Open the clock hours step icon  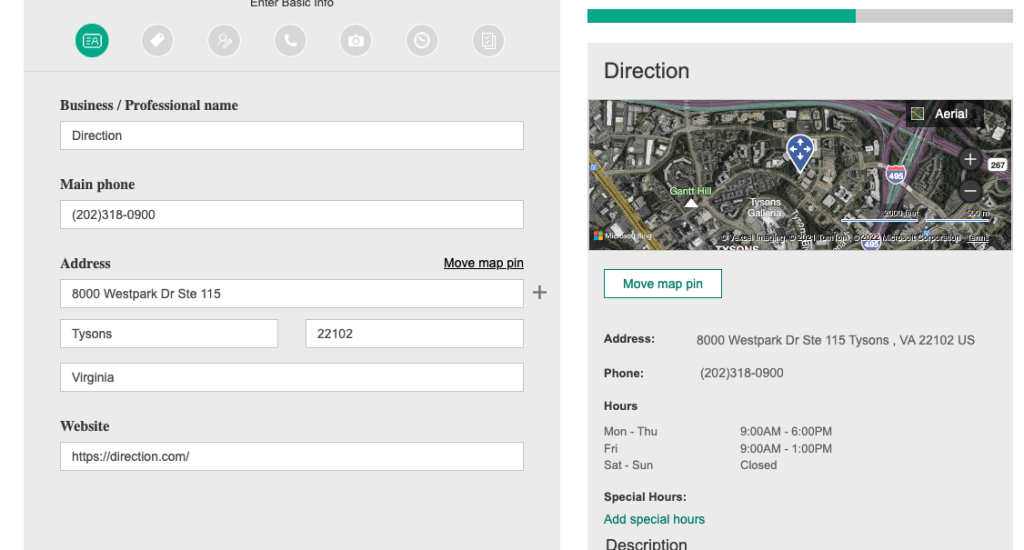[422, 41]
